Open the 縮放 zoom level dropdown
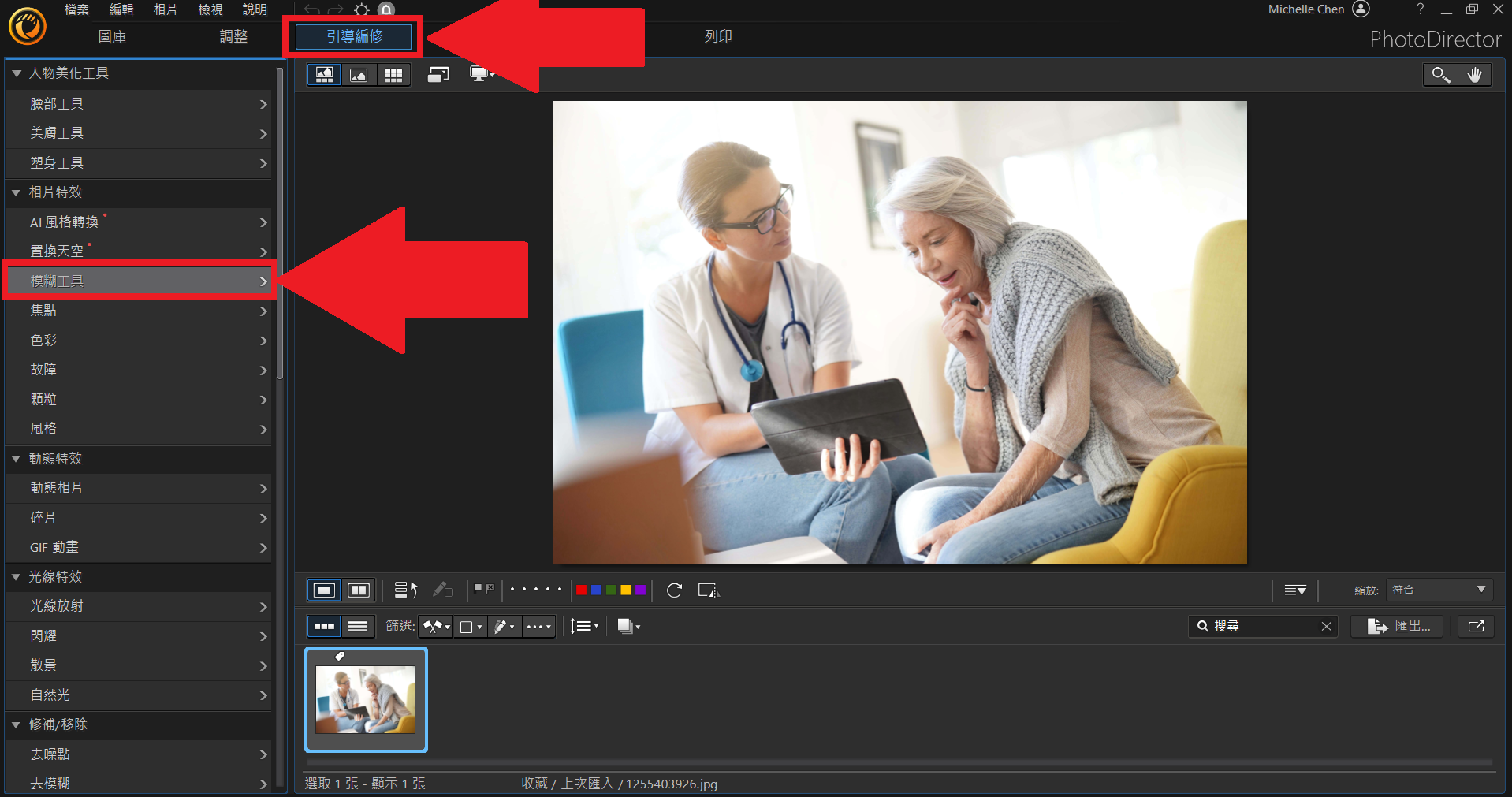The image size is (1512, 797). click(x=1439, y=590)
